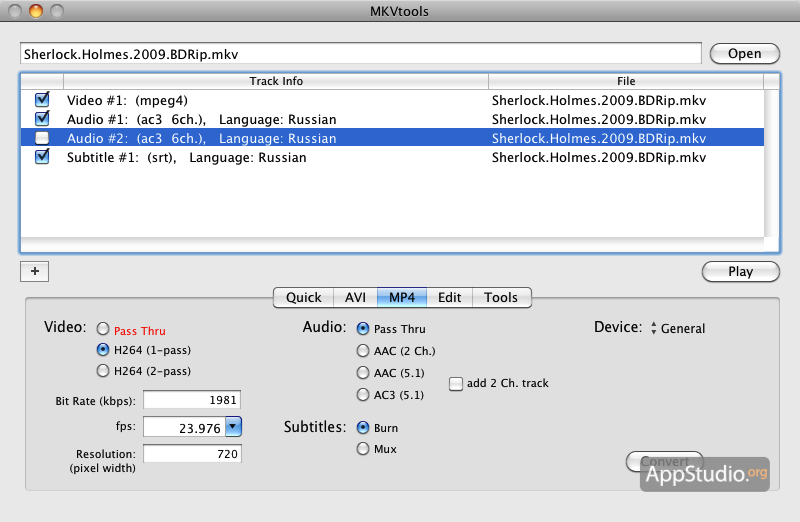
Task: Open the Edit tab
Action: [449, 297]
